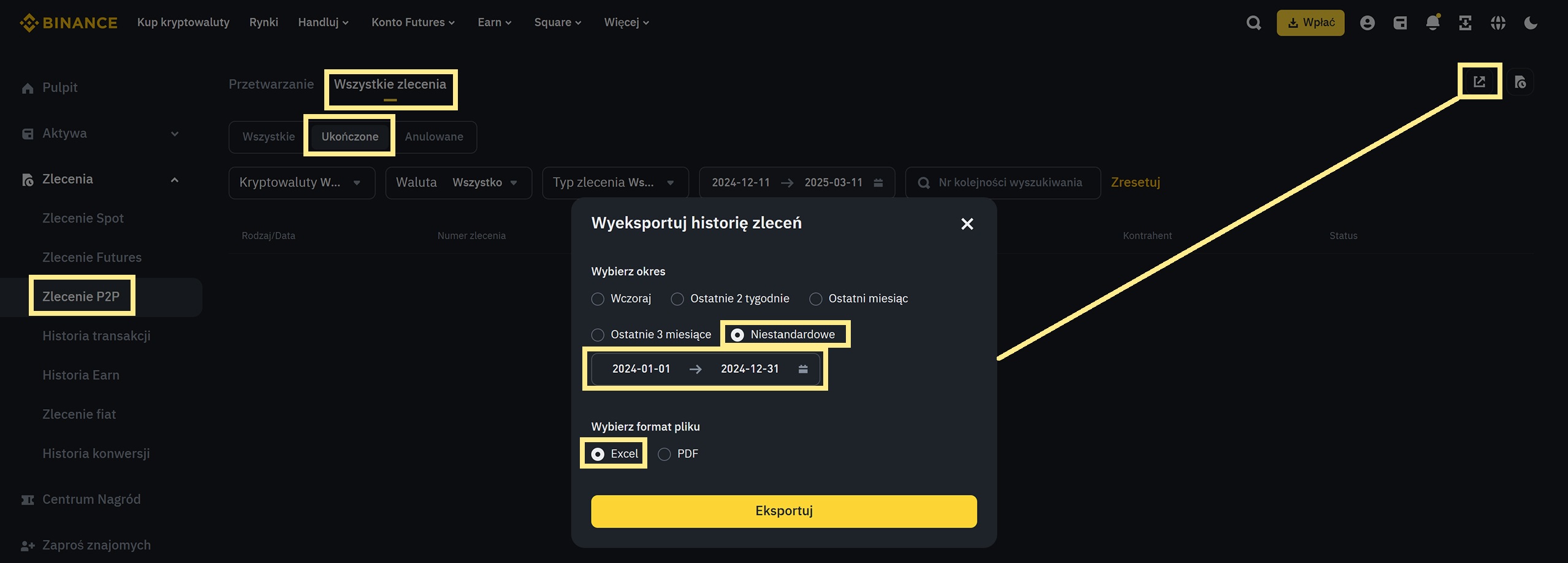Open the notifications bell icon
1568x563 pixels.
coord(1432,23)
